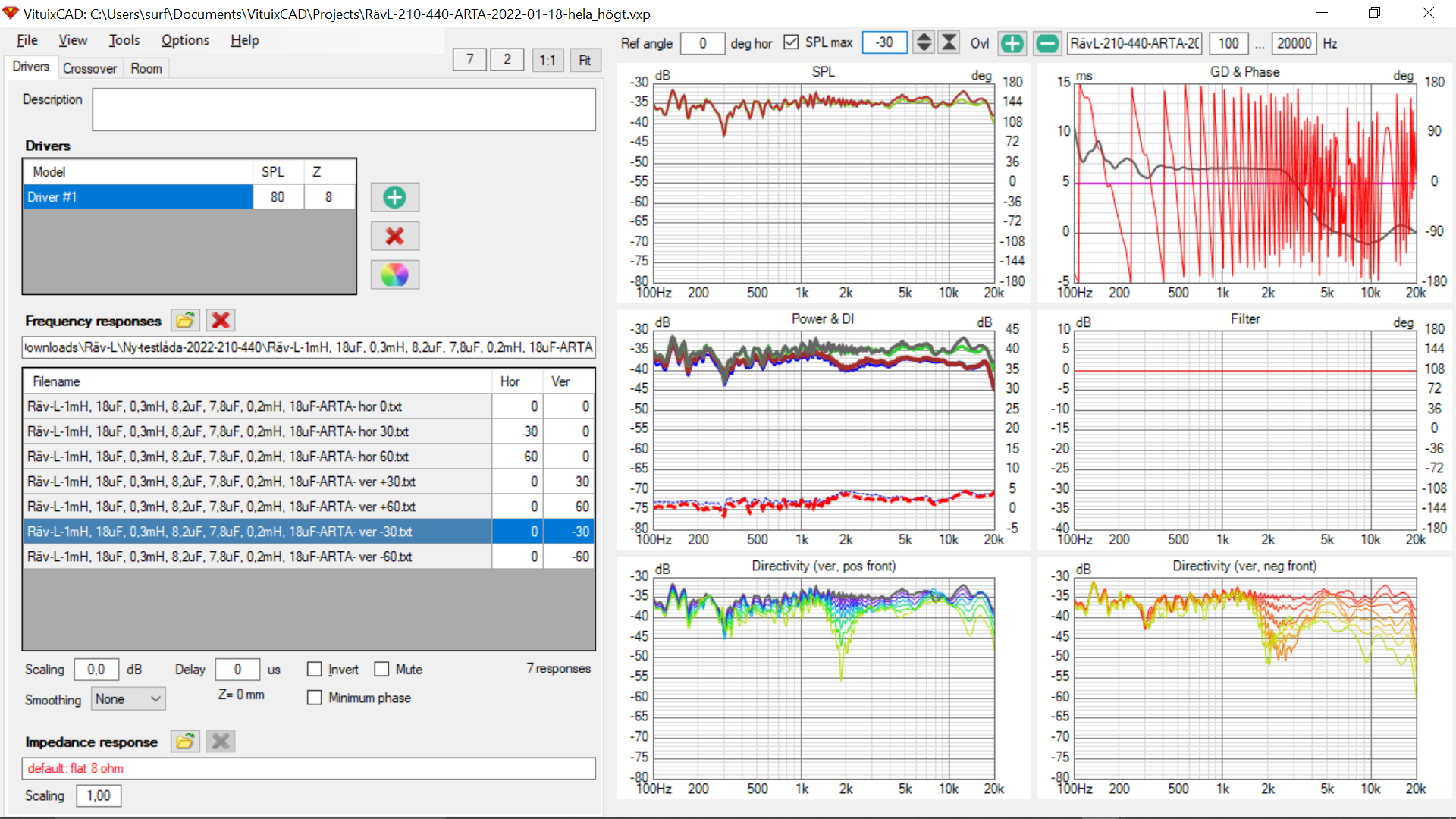Viewport: 1456px width, 819px height.
Task: Click the impedance Scaling field 1,00
Action: click(99, 795)
